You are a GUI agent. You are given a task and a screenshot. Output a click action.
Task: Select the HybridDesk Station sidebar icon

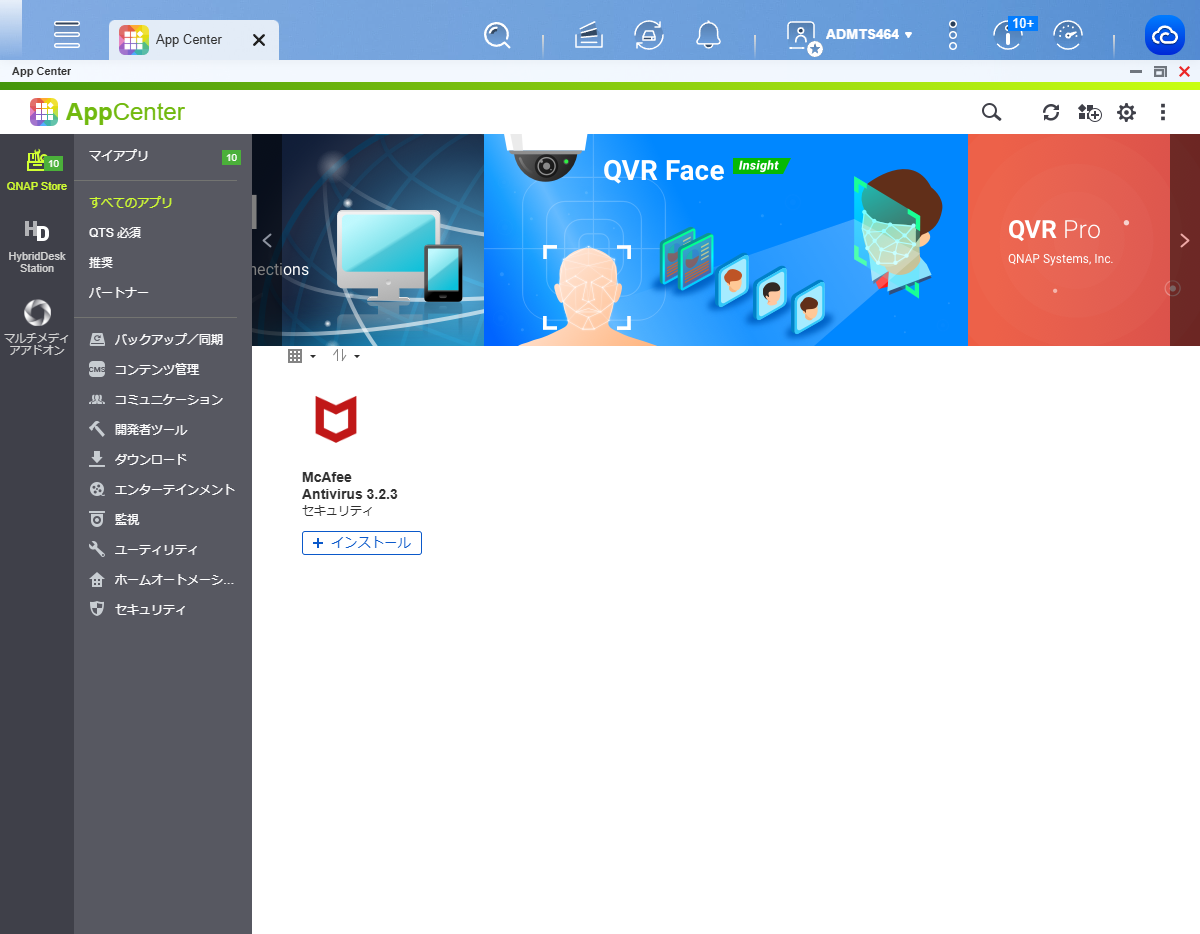(37, 246)
